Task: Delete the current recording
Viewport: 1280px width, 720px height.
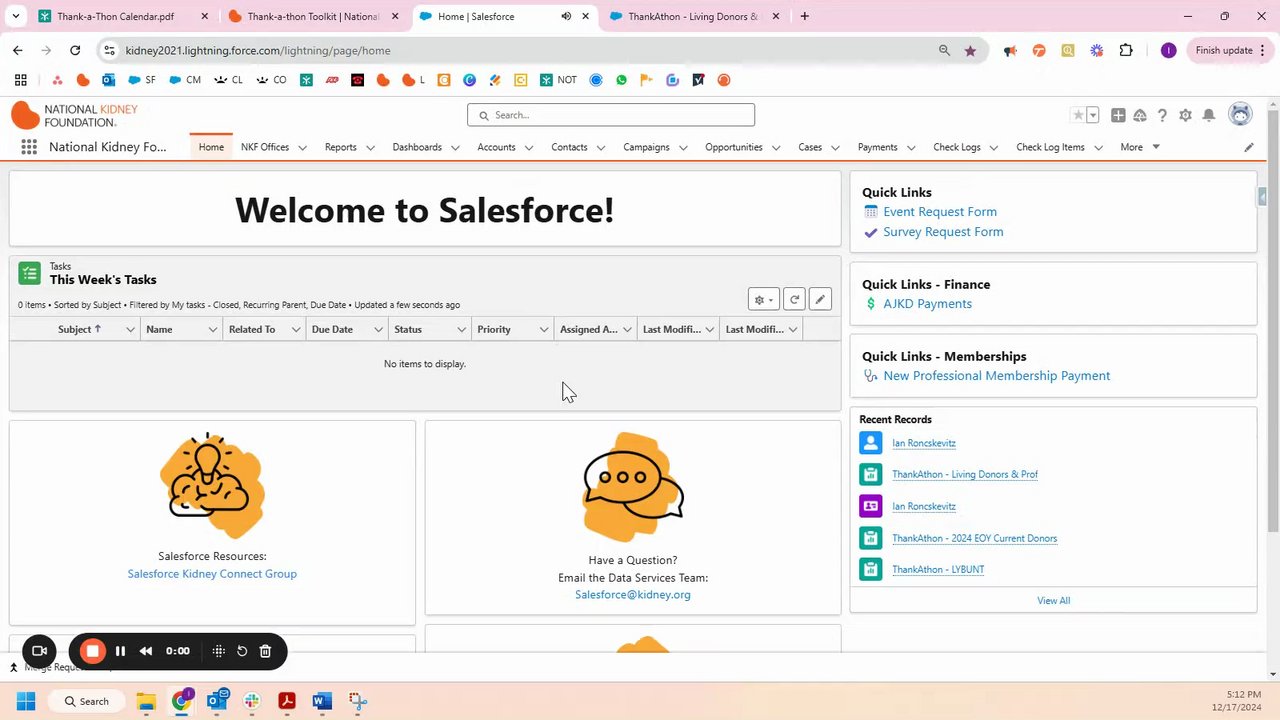Action: pos(265,651)
